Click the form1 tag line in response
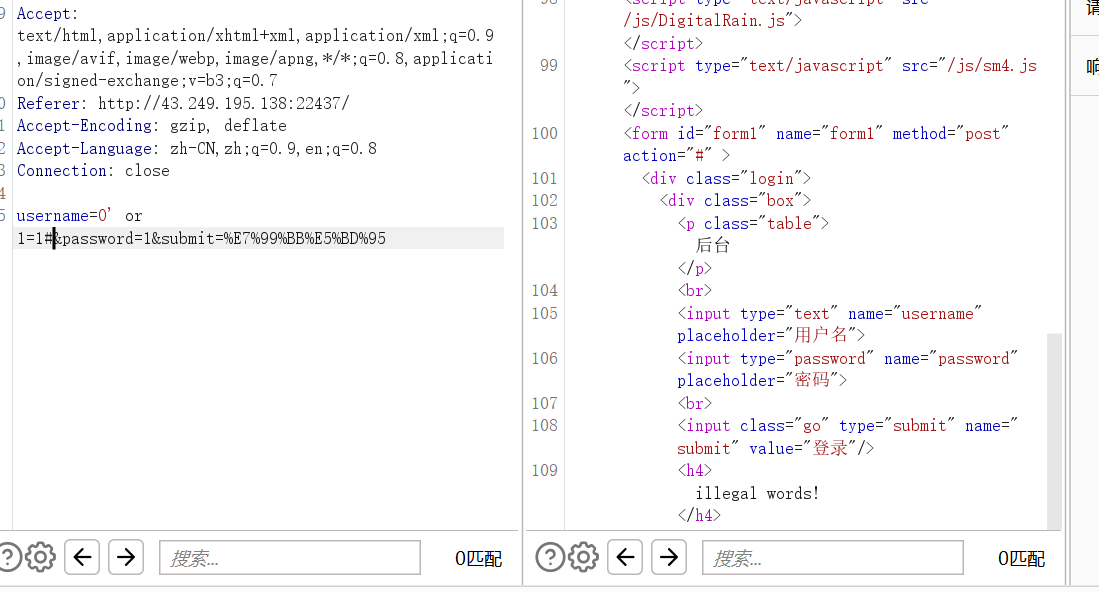 pyautogui.click(x=816, y=133)
